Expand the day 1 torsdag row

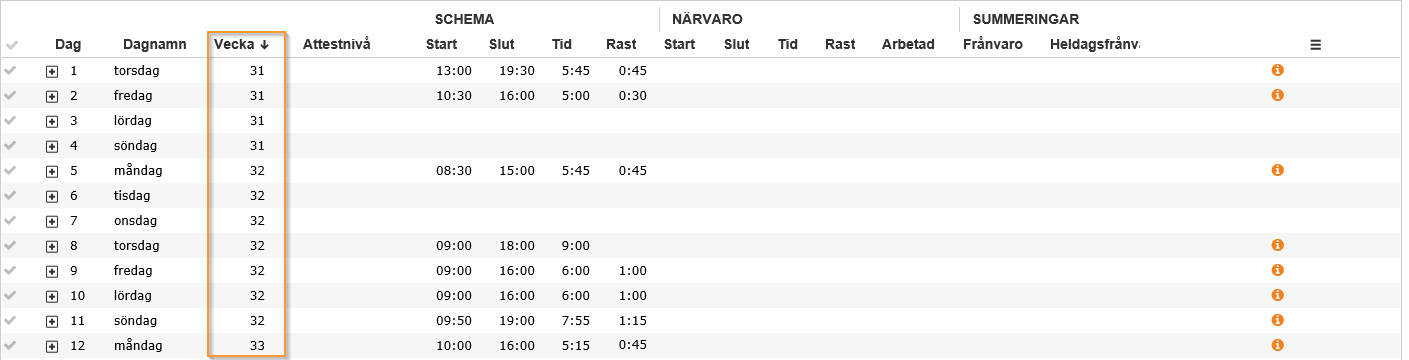coord(52,71)
